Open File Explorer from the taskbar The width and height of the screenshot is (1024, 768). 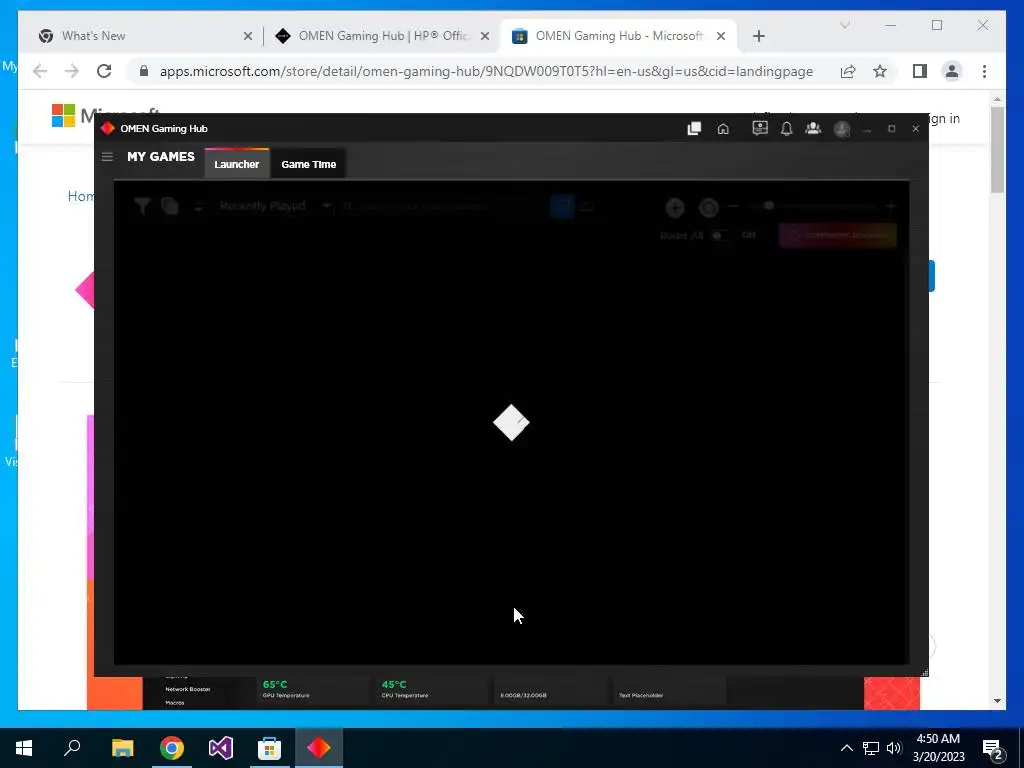click(x=122, y=748)
